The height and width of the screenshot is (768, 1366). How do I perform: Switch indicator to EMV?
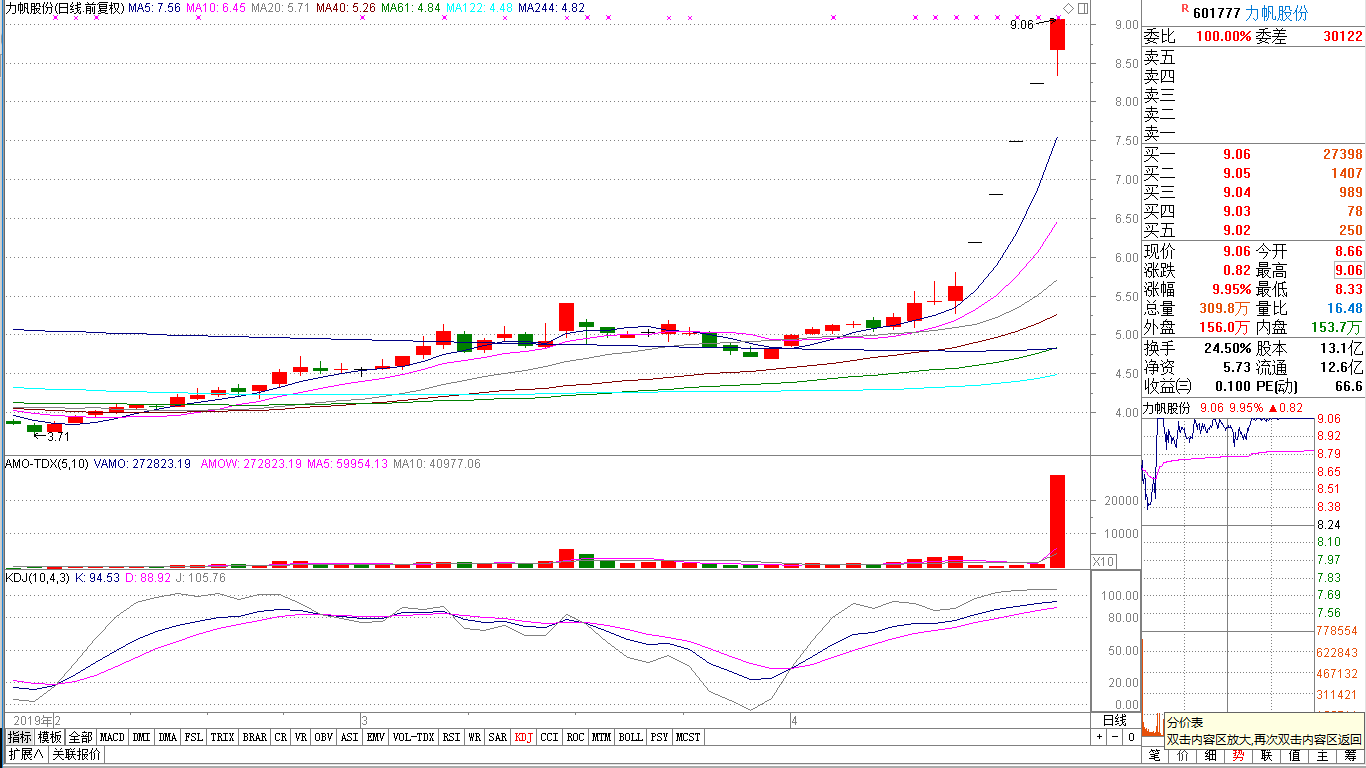coord(375,737)
